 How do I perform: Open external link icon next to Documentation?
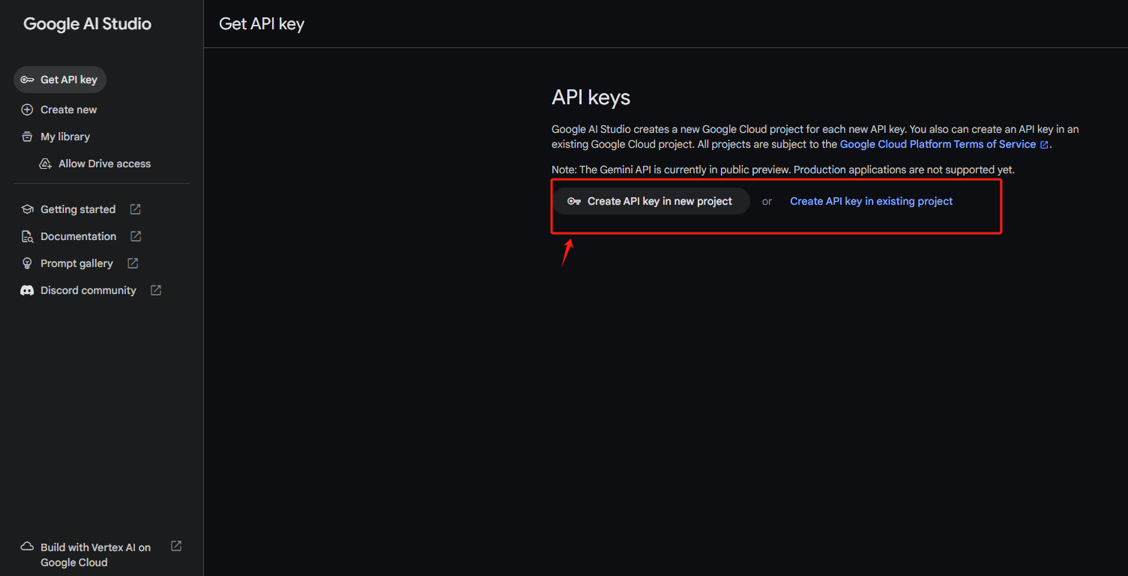(136, 236)
